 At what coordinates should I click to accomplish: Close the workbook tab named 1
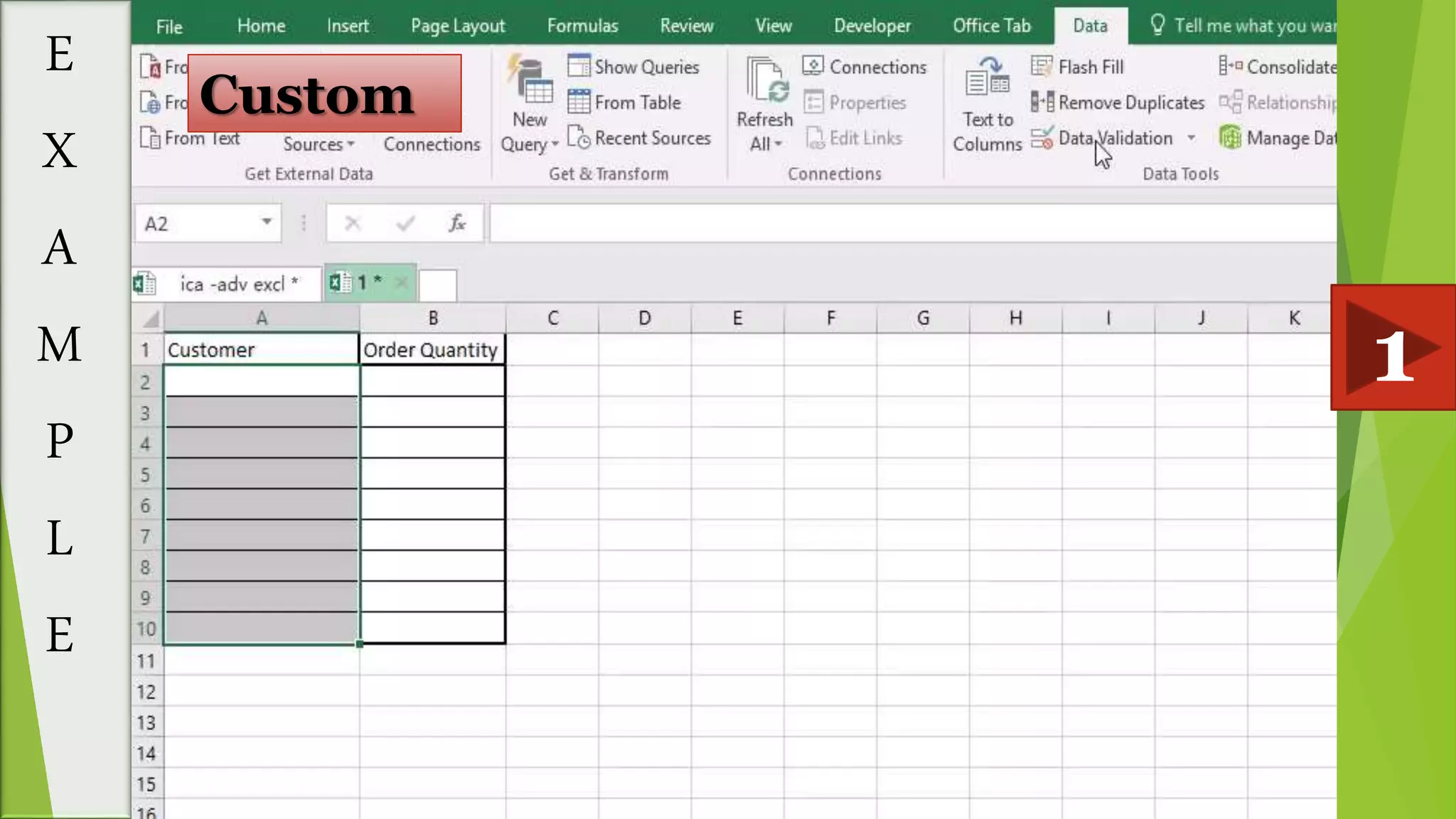401,283
